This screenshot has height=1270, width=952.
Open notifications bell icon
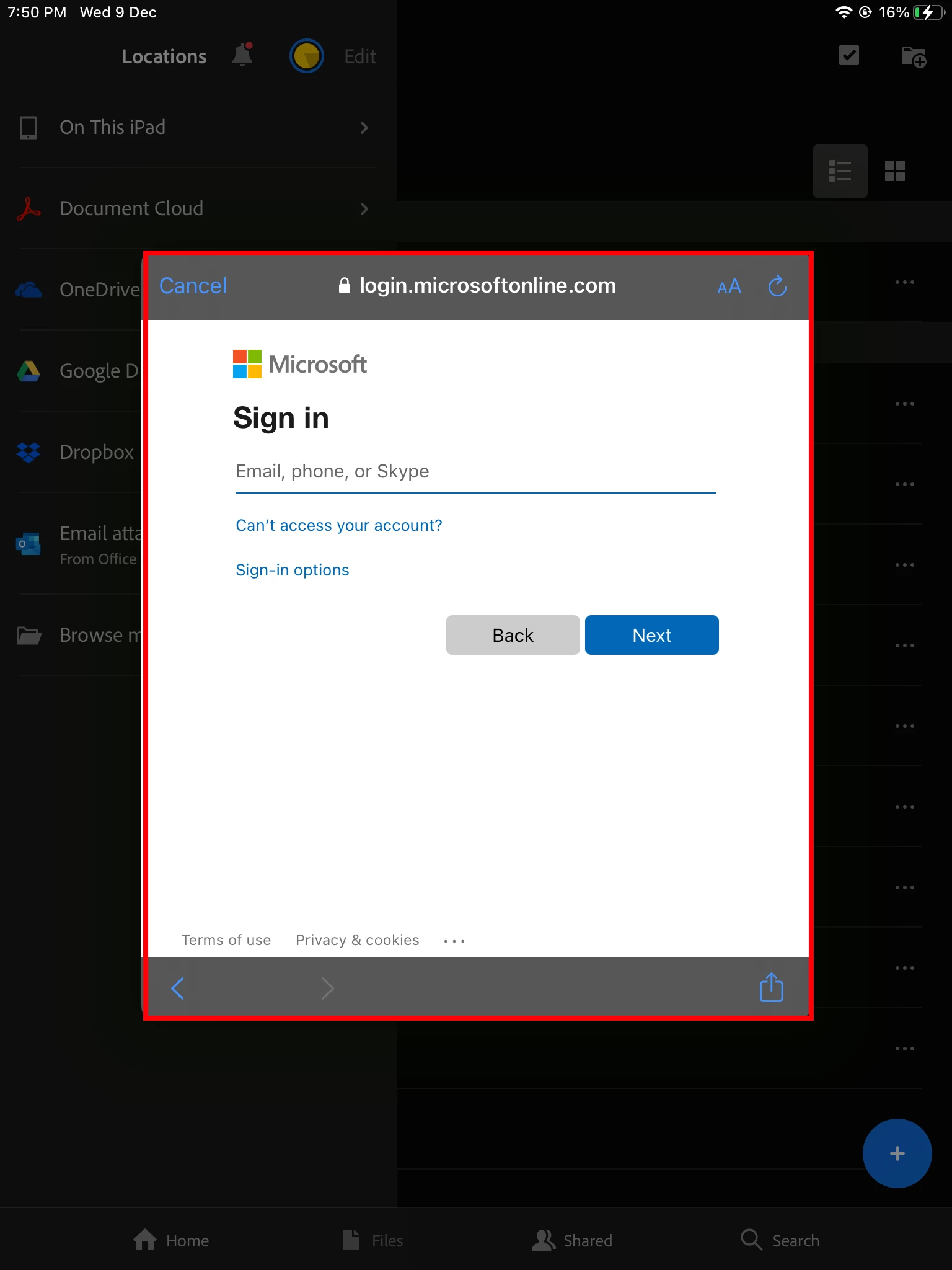coord(242,55)
